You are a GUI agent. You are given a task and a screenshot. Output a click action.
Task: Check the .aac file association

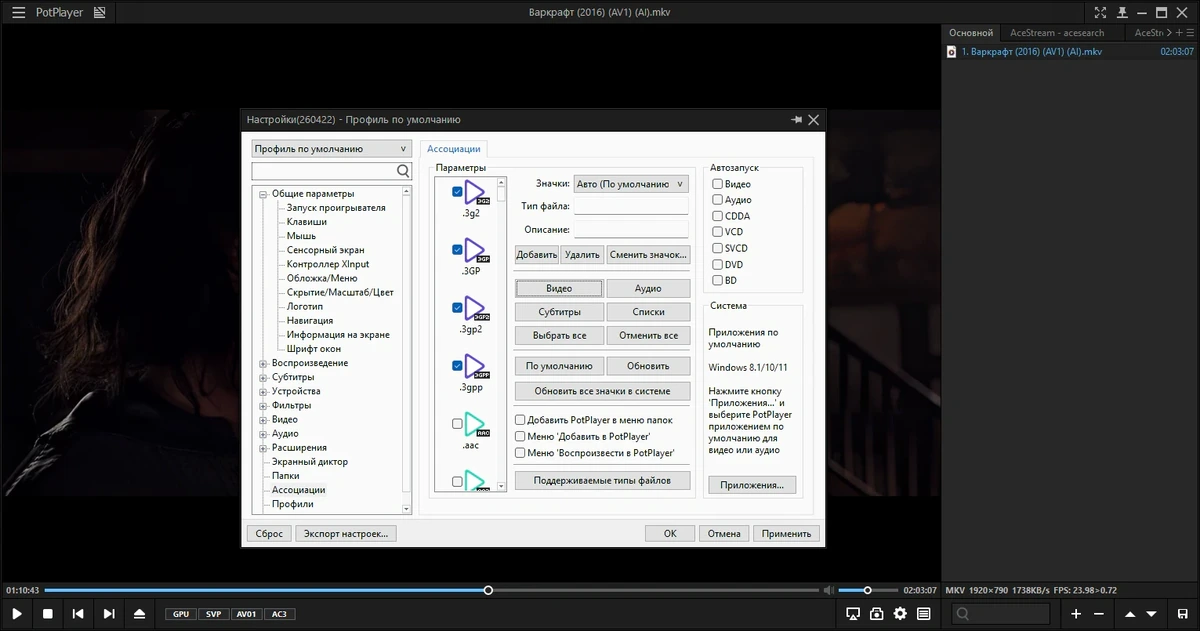[457, 423]
